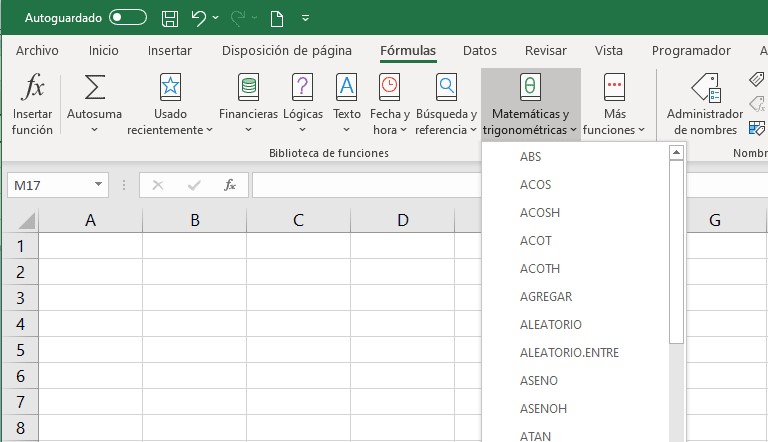Viewport: 768px width, 442px height.
Task: Open the Autosuma sigma button
Action: pyautogui.click(x=94, y=89)
